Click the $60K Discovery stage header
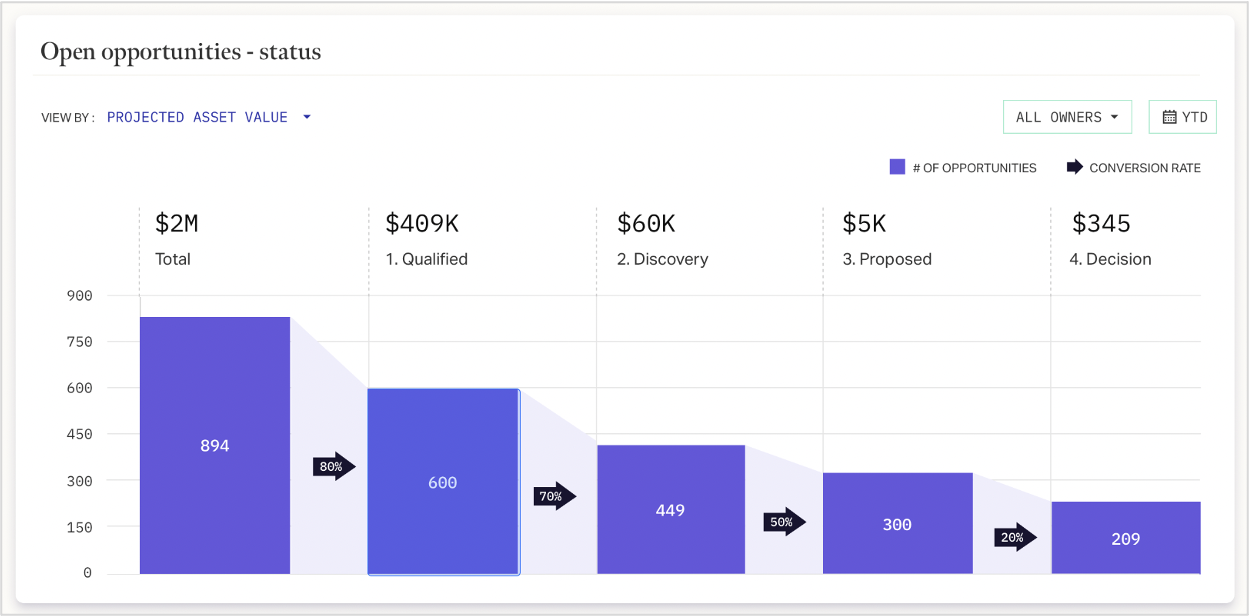This screenshot has height=616, width=1250. (x=662, y=240)
